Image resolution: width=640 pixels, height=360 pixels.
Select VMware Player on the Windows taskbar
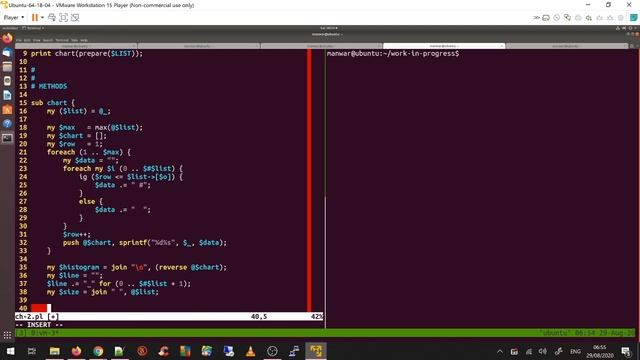pos(316,351)
